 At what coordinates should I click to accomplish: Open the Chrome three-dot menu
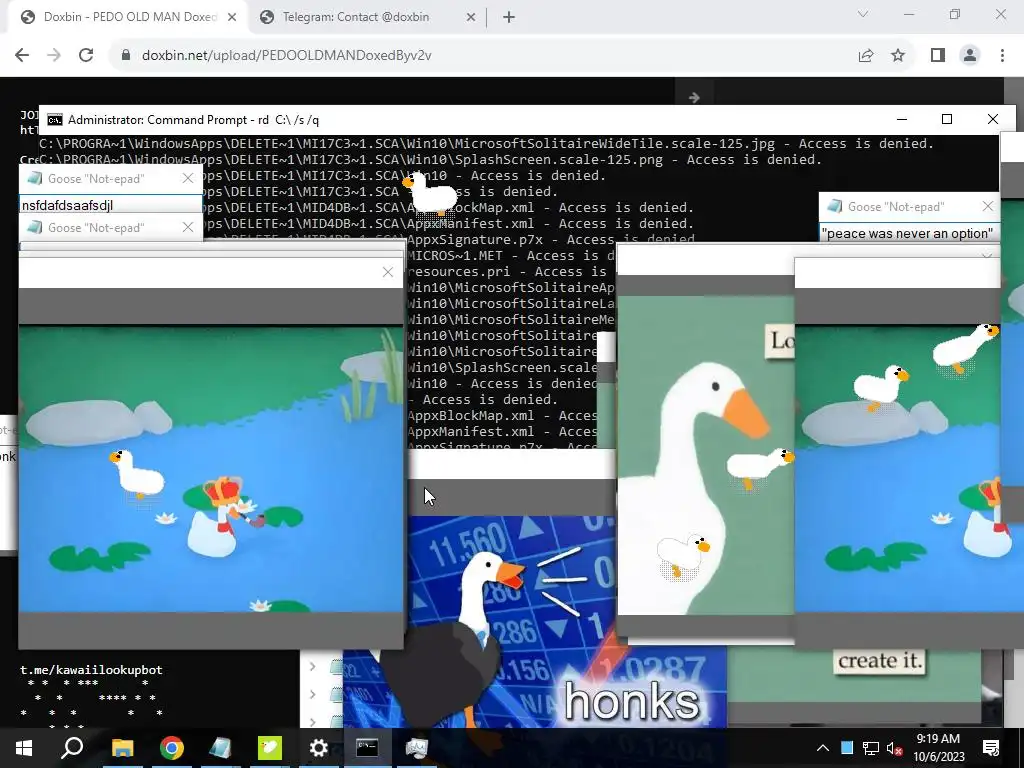tap(1002, 56)
